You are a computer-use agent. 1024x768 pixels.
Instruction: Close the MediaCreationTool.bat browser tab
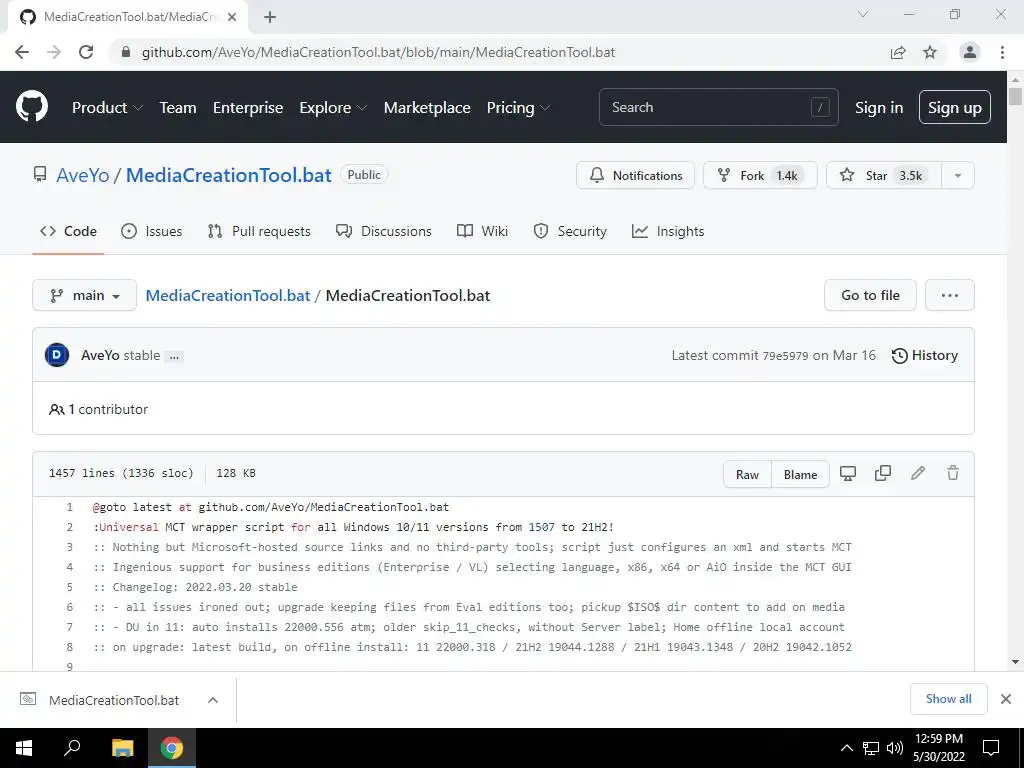coord(232,17)
